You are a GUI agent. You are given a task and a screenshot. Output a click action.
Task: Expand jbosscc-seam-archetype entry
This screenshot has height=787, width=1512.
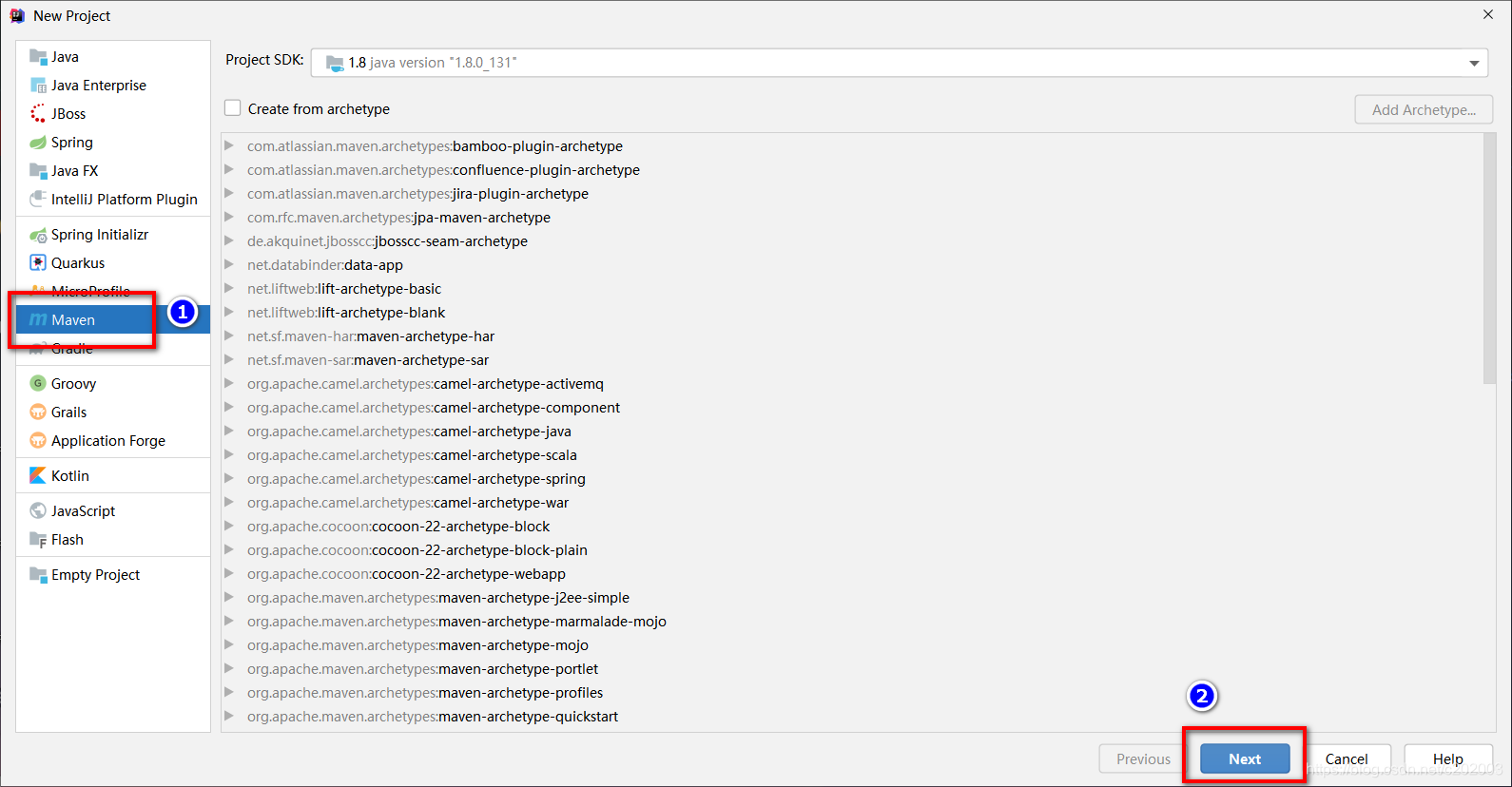pyautogui.click(x=229, y=241)
